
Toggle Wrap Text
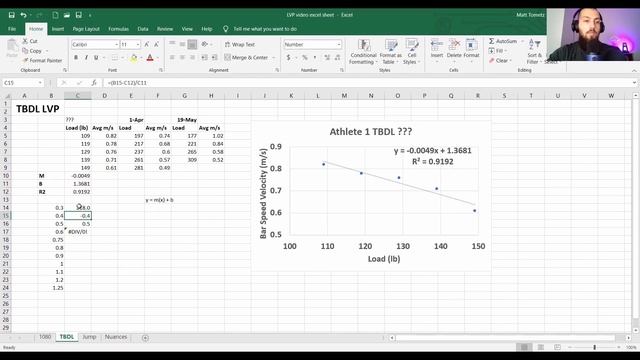(x=240, y=44)
